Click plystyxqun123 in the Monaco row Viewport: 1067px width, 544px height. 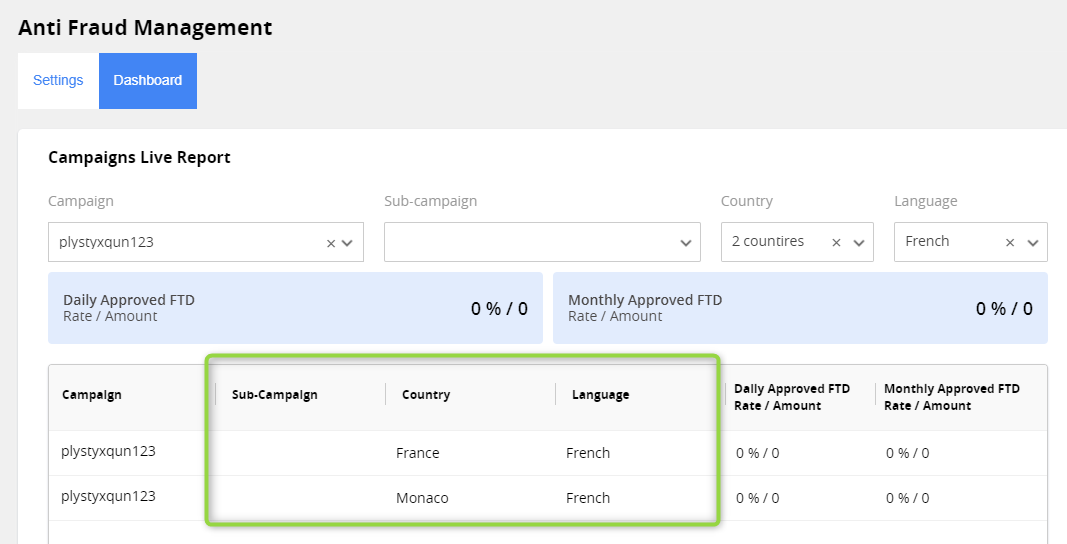click(x=108, y=496)
